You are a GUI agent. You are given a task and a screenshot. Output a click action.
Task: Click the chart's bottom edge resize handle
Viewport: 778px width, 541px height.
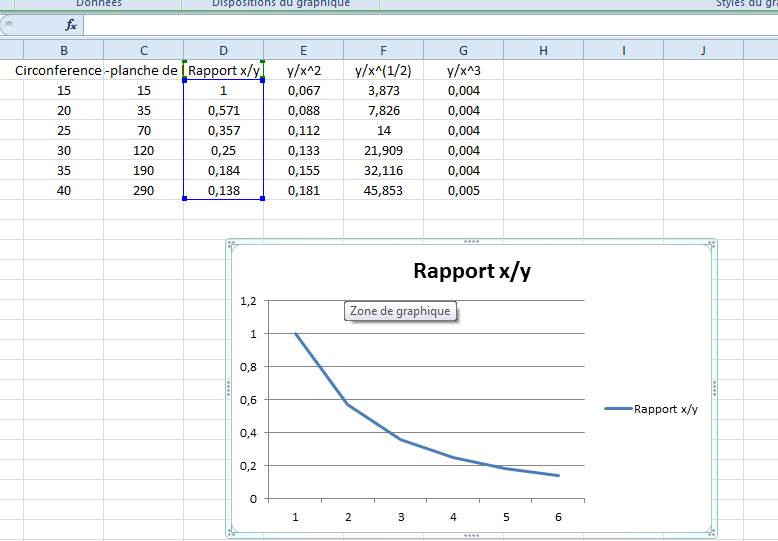pyautogui.click(x=471, y=535)
